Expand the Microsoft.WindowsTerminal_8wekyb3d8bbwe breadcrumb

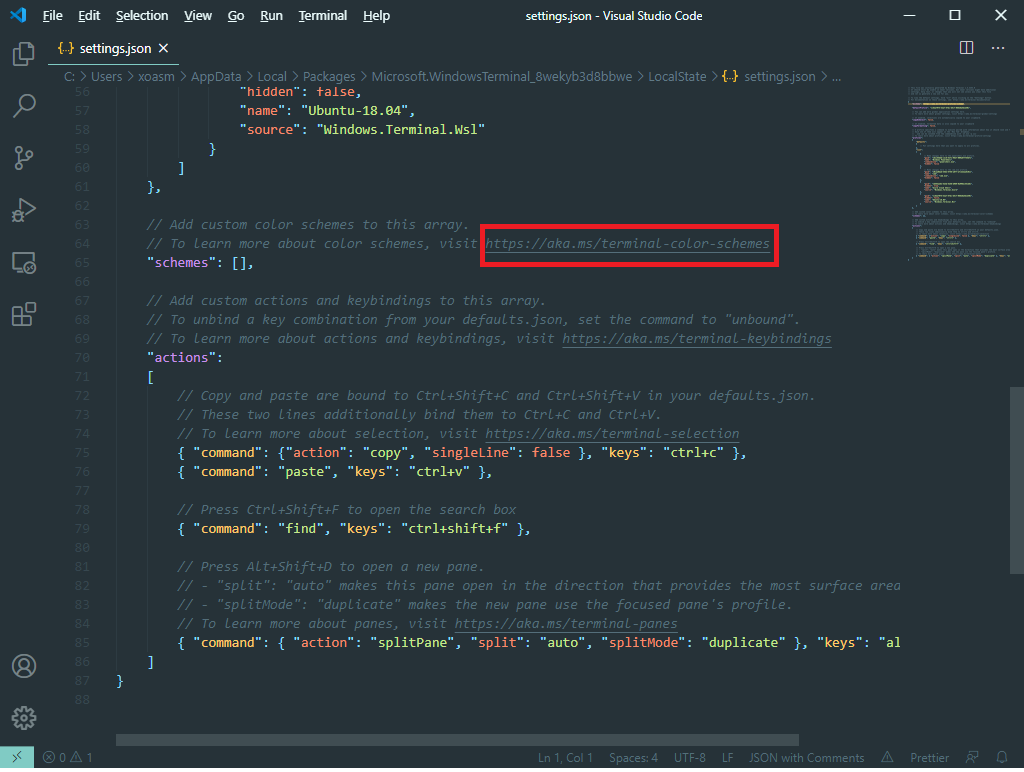coord(502,76)
